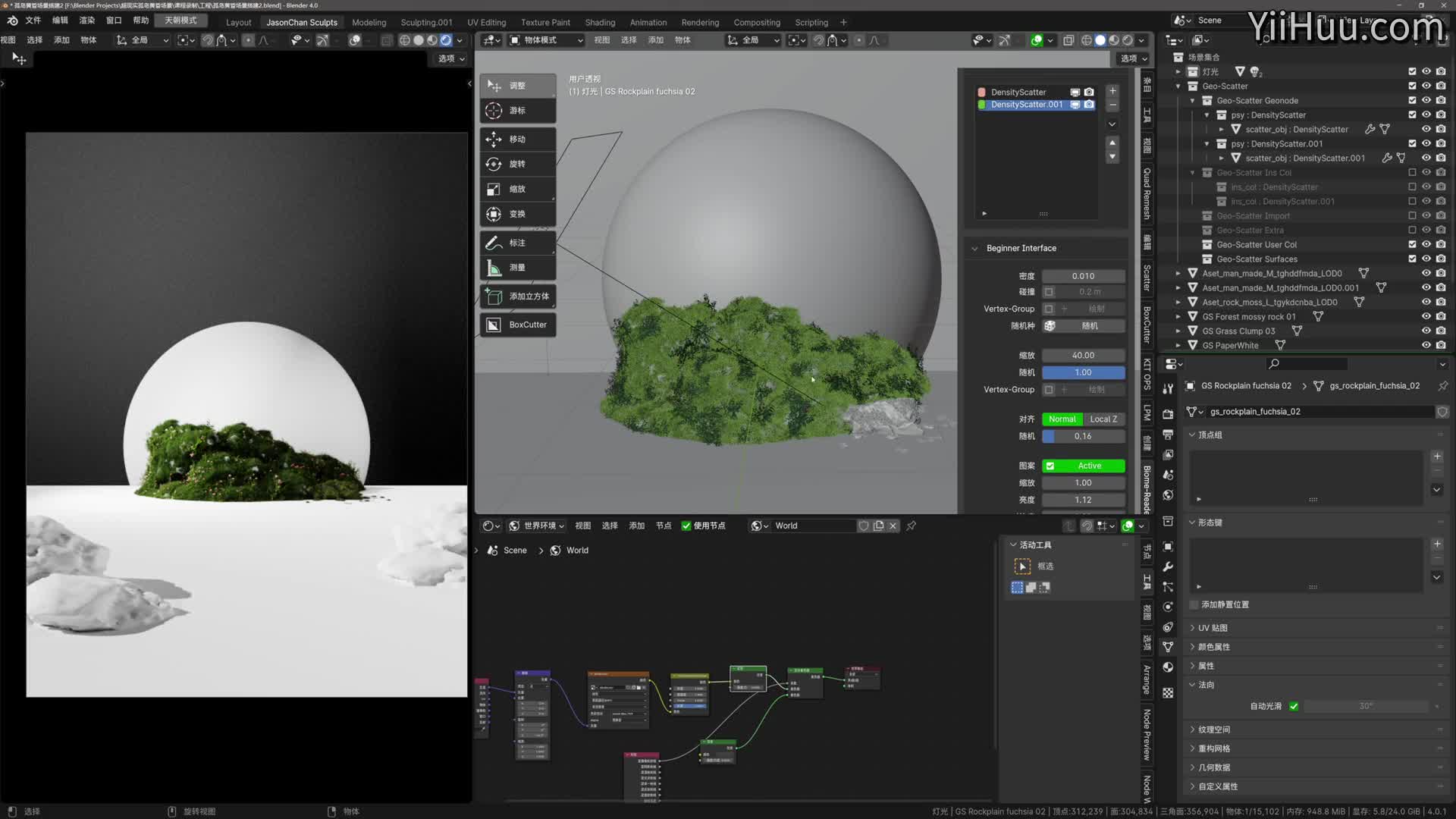Click World in node editor breadcrumb

(577, 551)
